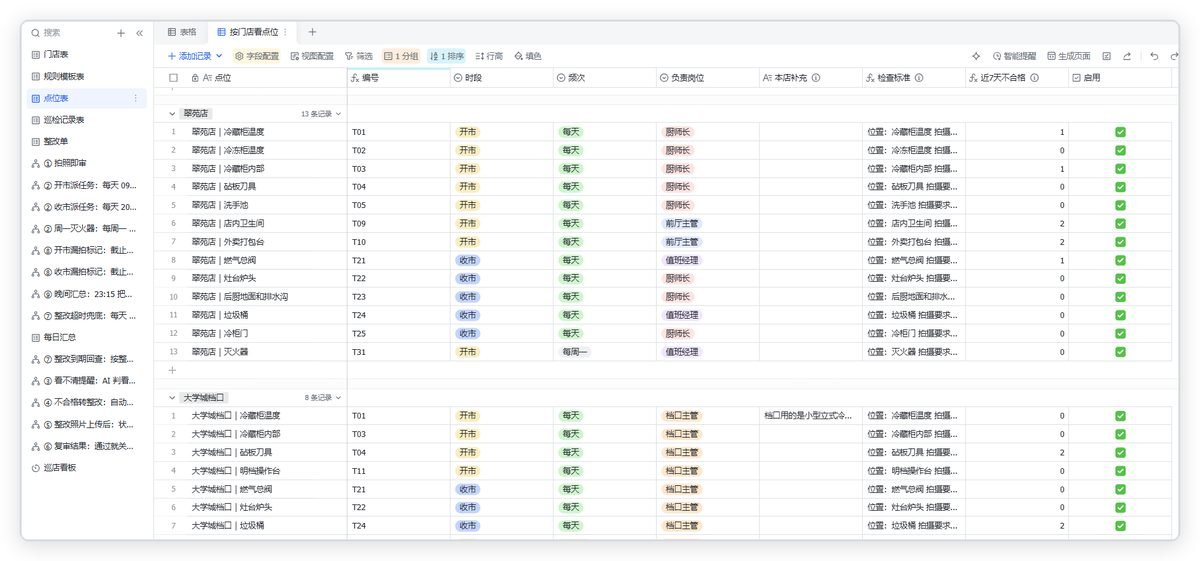
Task: Click the 每周一 tag in the 灭火器 row
Action: (575, 352)
